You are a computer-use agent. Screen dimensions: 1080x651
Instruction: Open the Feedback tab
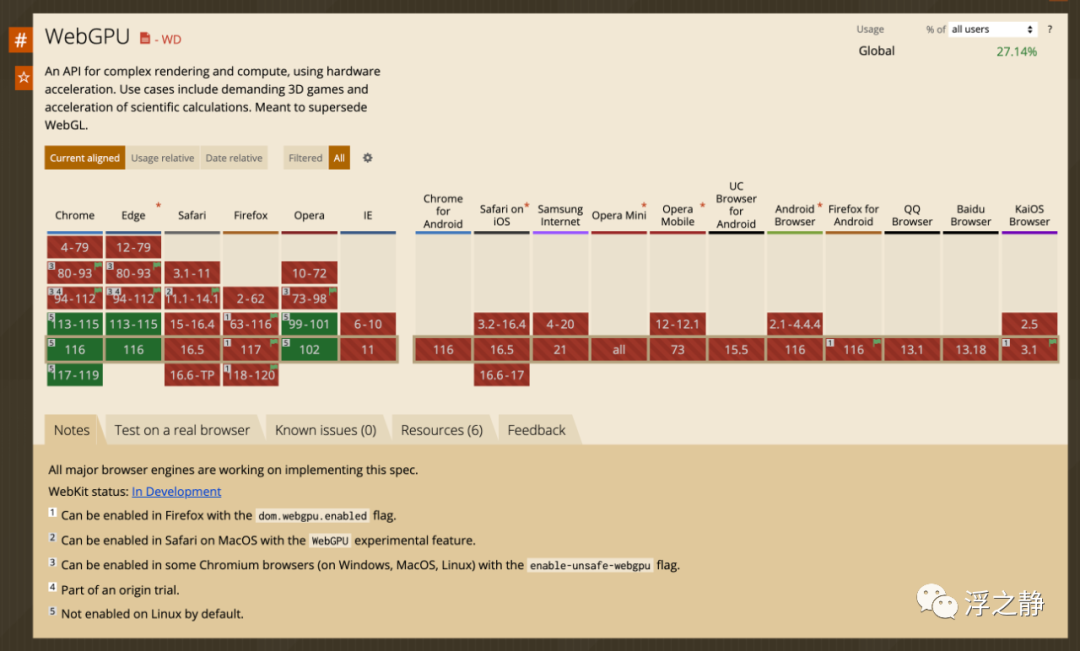pyautogui.click(x=537, y=430)
